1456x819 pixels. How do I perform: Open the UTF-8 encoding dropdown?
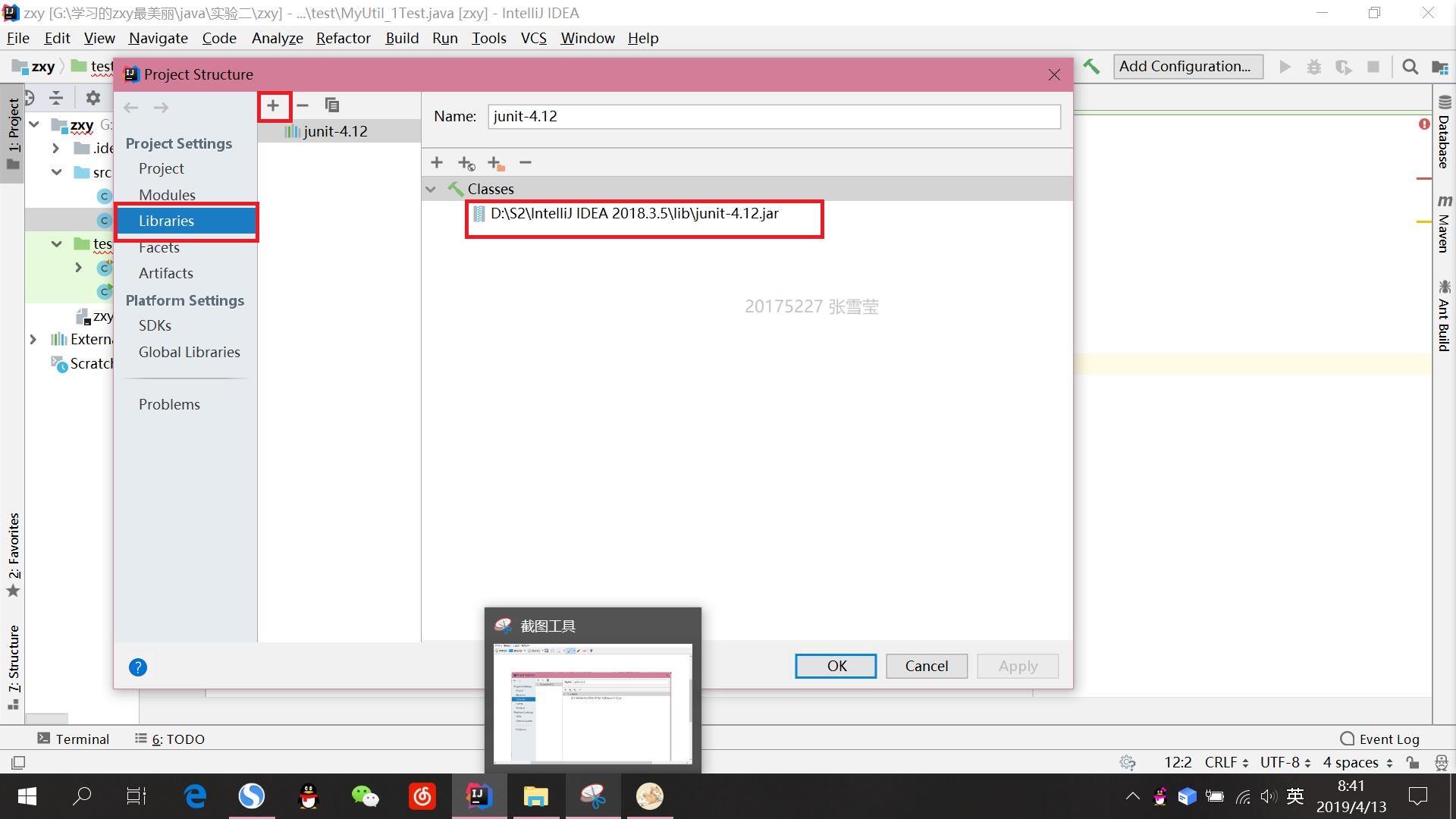click(1285, 762)
